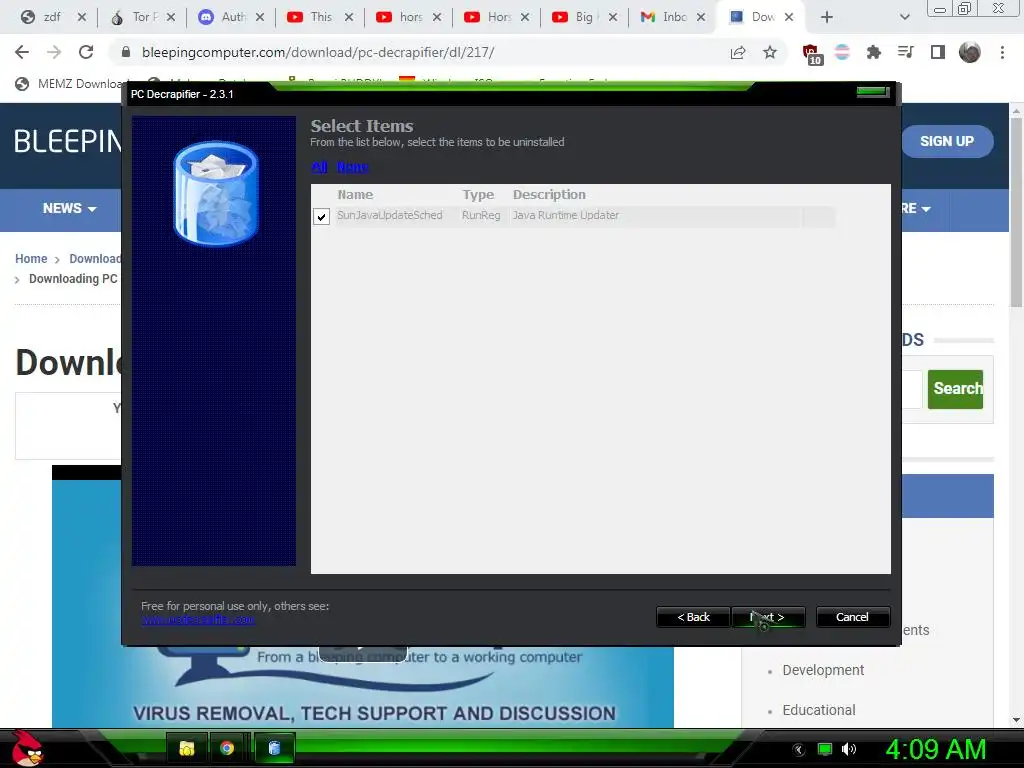Open the Chrome profile avatar
Image resolution: width=1024 pixels, height=768 pixels.
[x=970, y=52]
